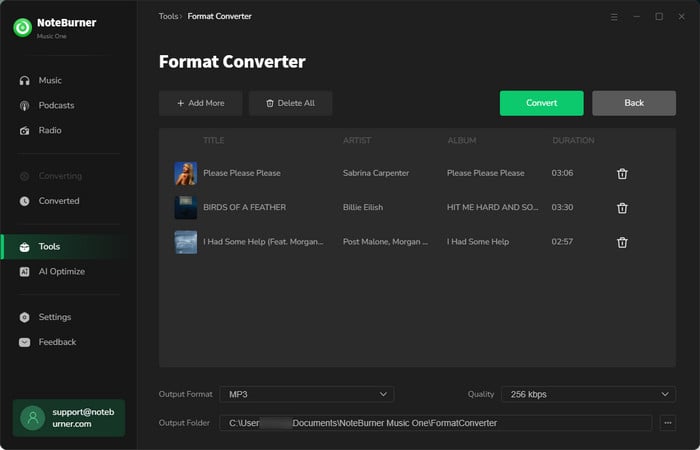The width and height of the screenshot is (700, 450).
Task: Delete the Please Please Please track
Action: click(622, 174)
